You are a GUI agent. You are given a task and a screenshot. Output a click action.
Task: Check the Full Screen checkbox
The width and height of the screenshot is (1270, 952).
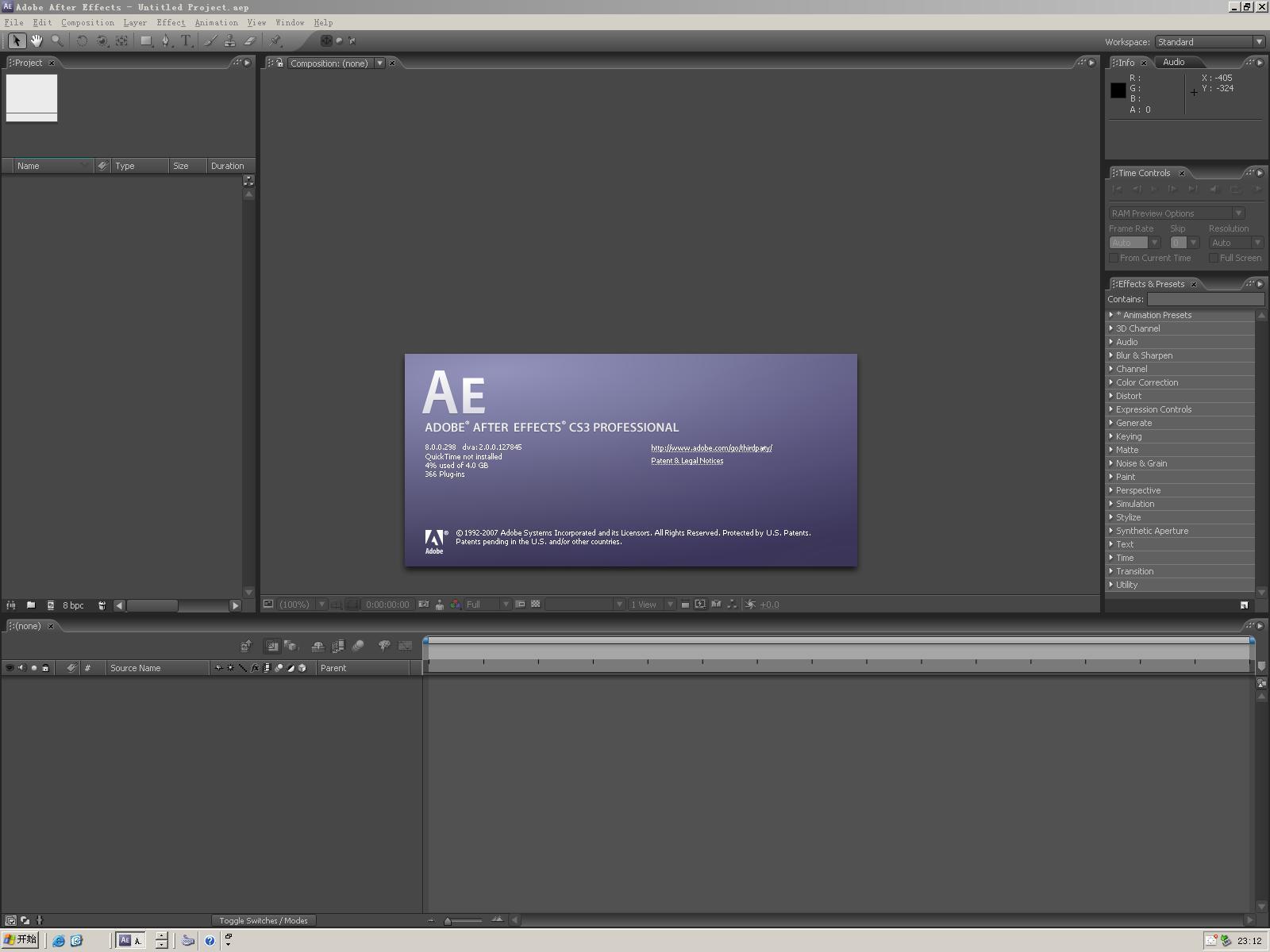pyautogui.click(x=1213, y=258)
